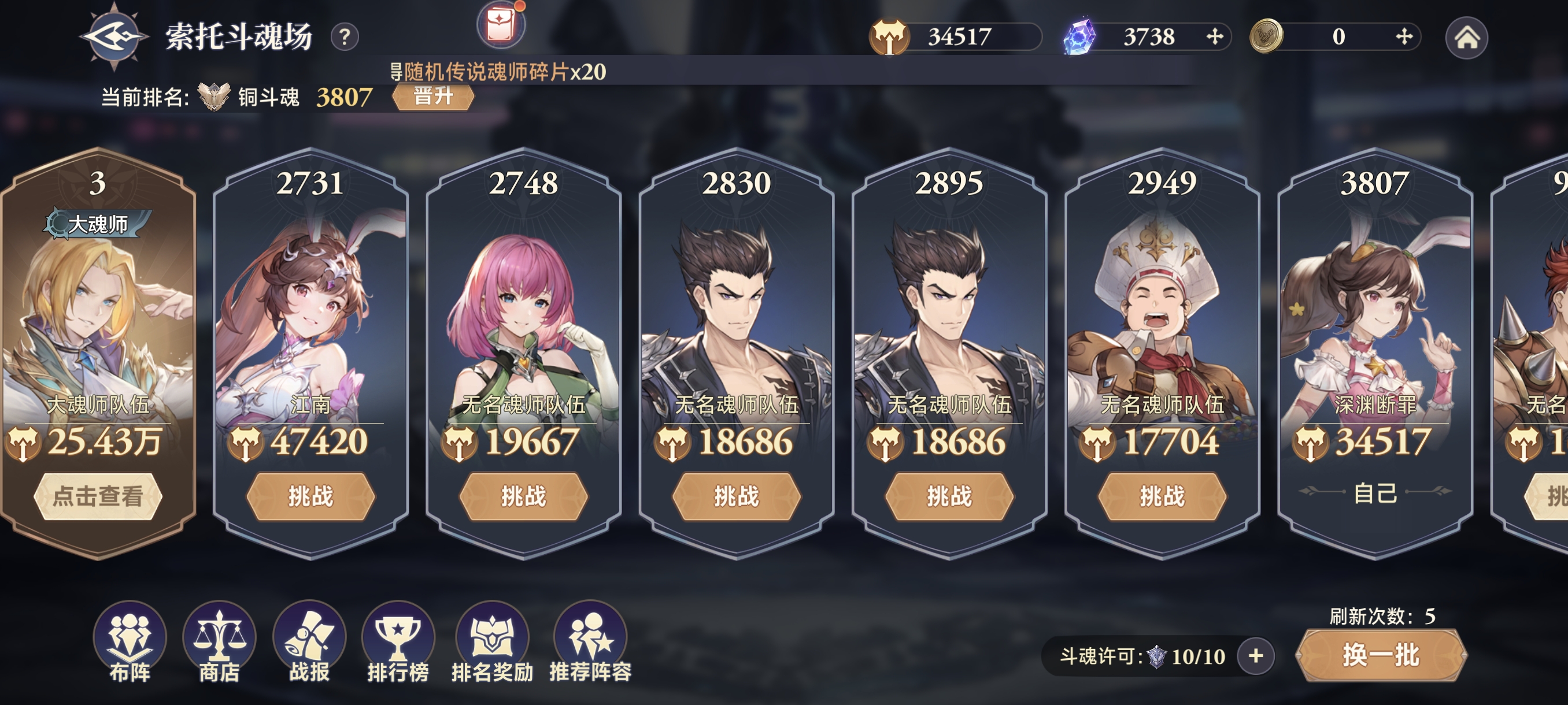Click the 晋升 promotion button

tap(433, 96)
